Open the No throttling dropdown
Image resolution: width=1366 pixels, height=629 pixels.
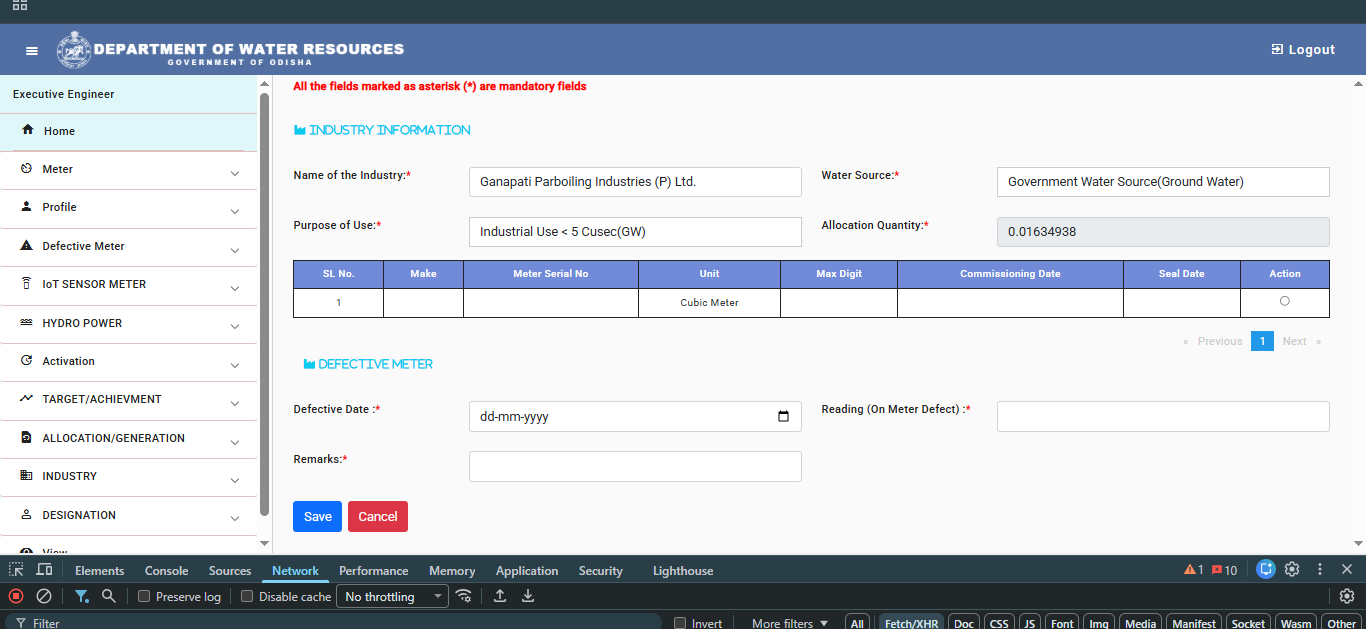click(x=393, y=597)
